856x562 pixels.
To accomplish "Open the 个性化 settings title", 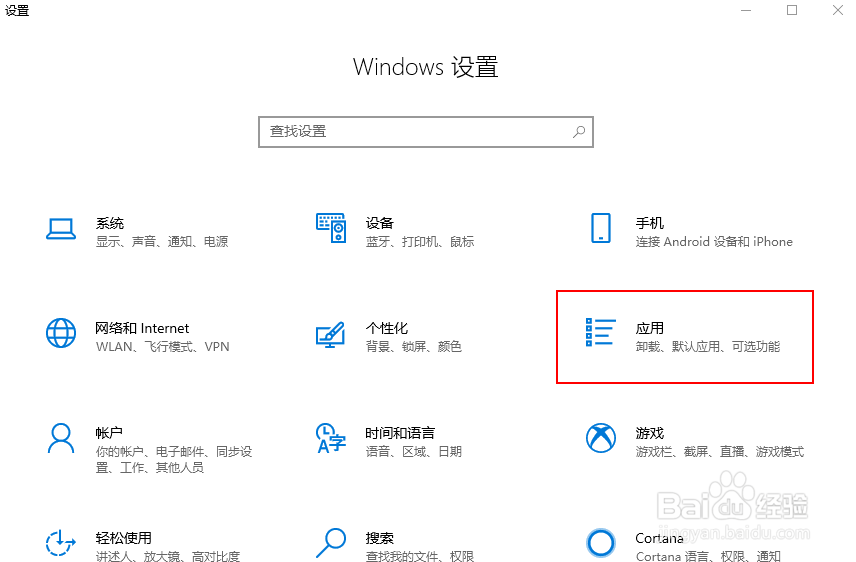I will 387,328.
